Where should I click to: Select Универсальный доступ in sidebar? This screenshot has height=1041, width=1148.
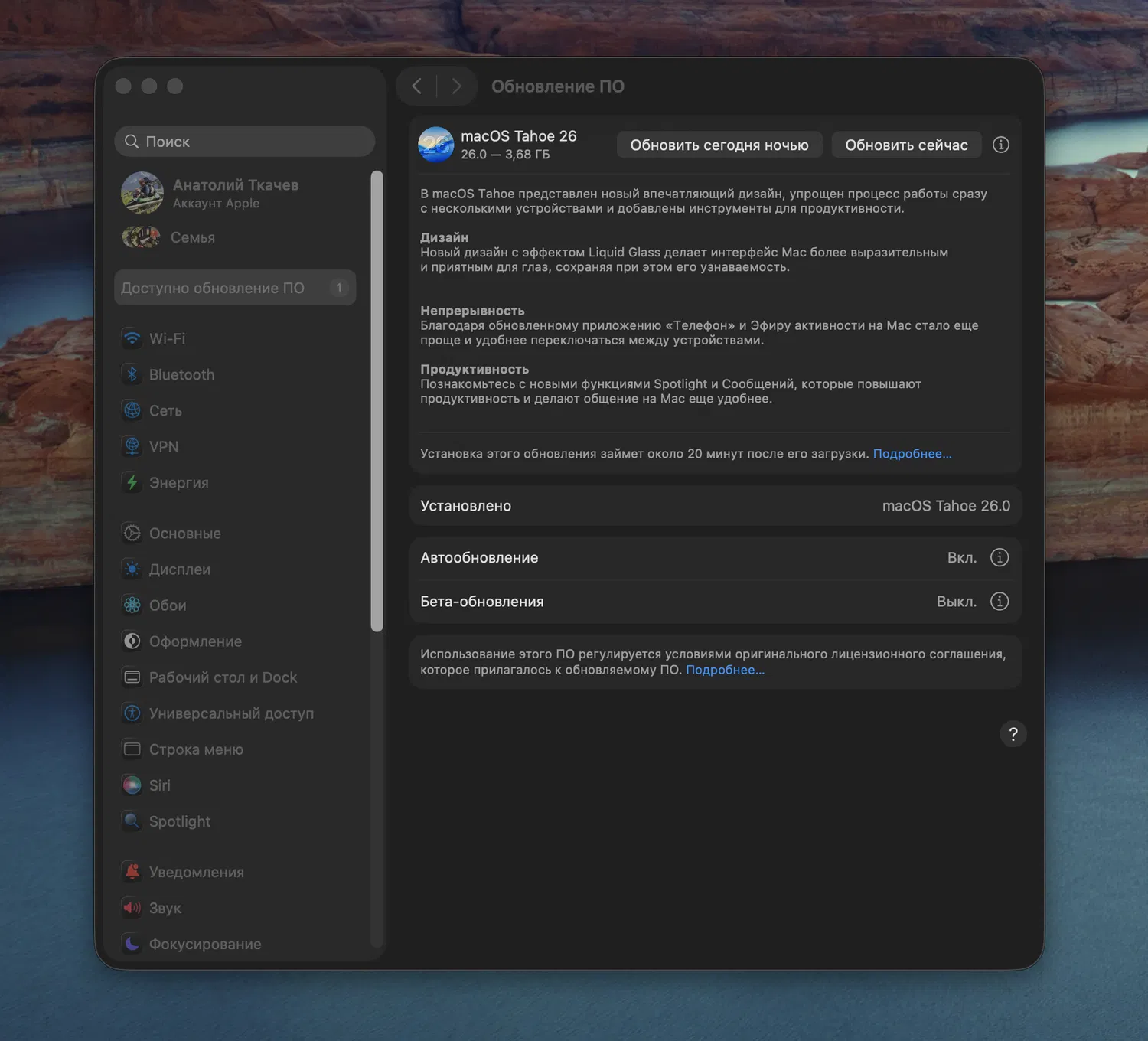232,713
